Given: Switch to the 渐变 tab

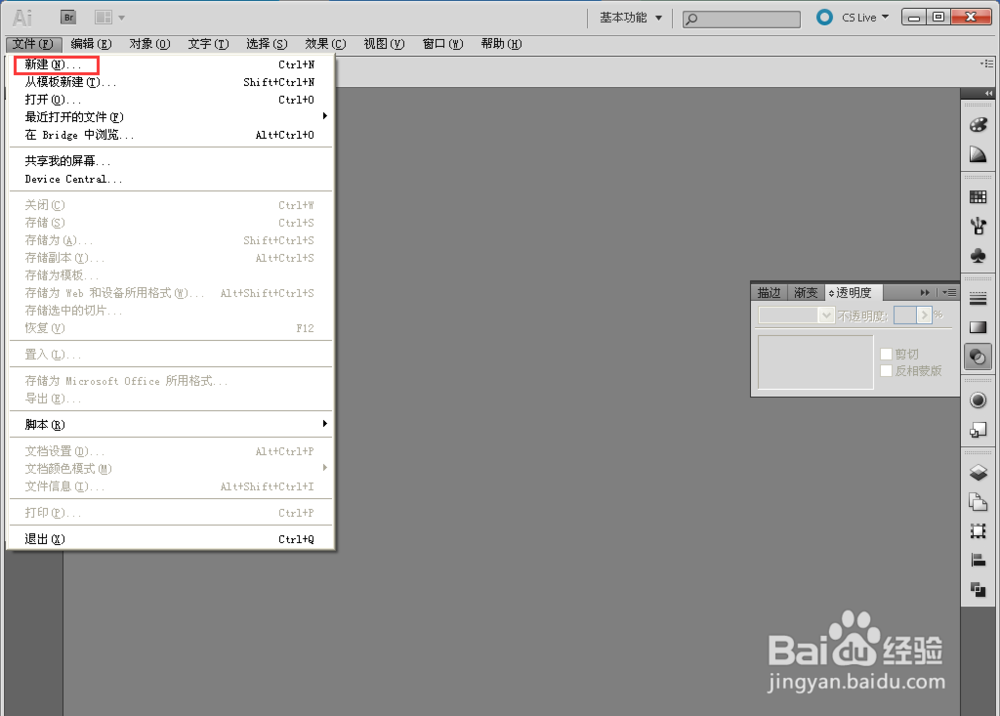Looking at the screenshot, I should pyautogui.click(x=805, y=293).
